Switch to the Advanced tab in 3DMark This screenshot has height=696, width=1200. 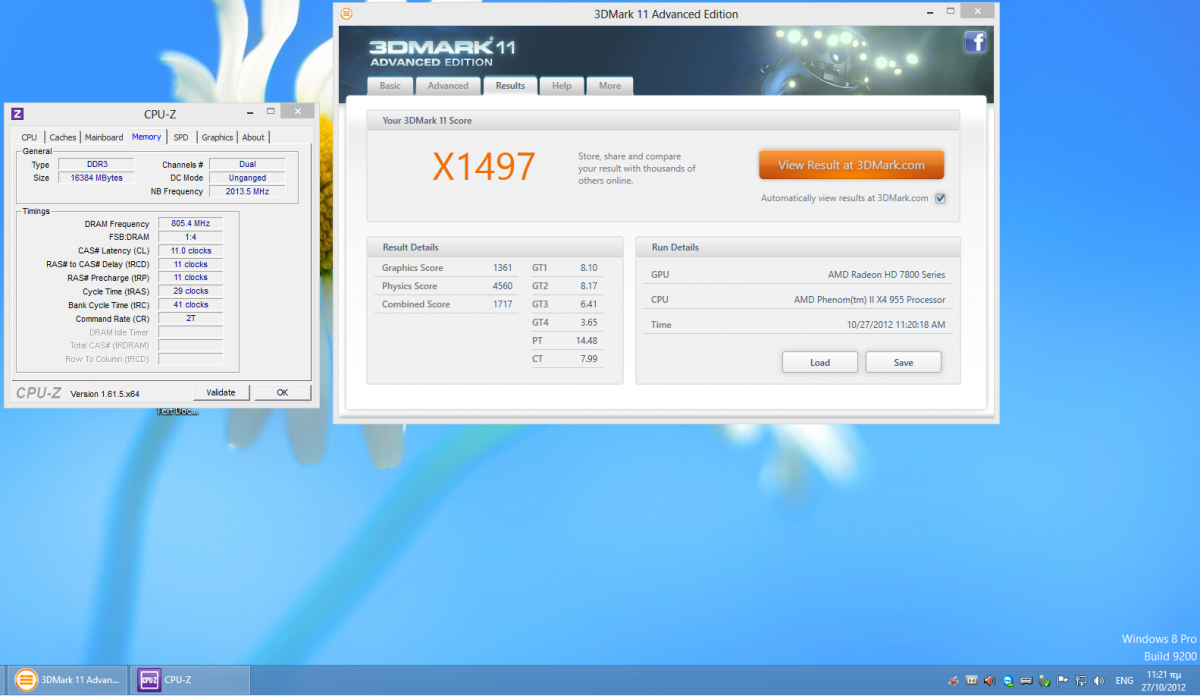[448, 86]
